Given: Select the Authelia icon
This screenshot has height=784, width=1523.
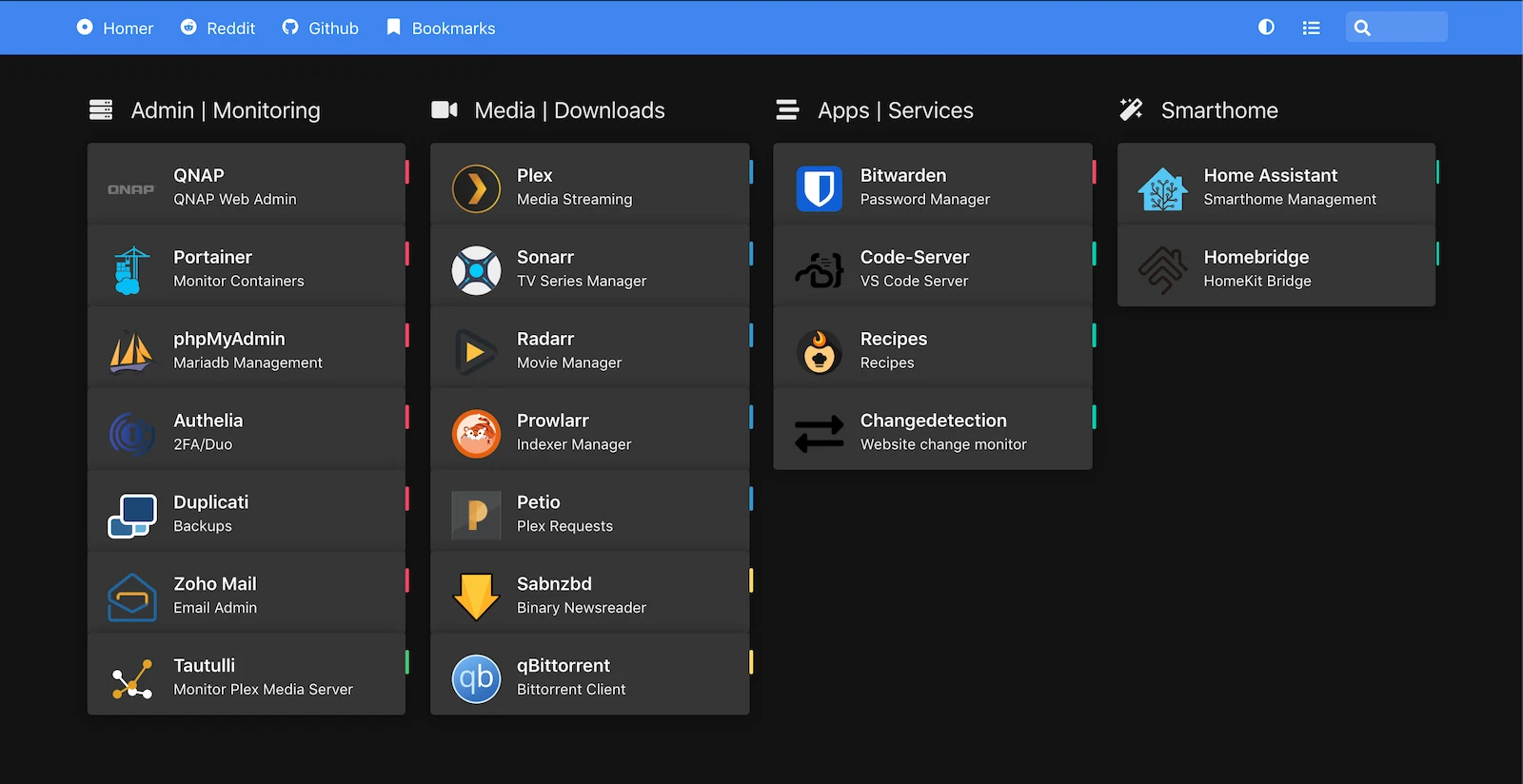Looking at the screenshot, I should tap(131, 434).
